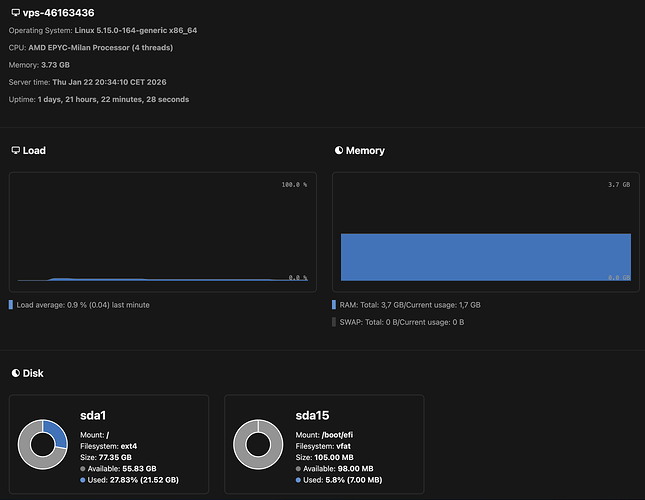Click inside the Load graph area
The height and width of the screenshot is (500, 645).
(x=160, y=230)
